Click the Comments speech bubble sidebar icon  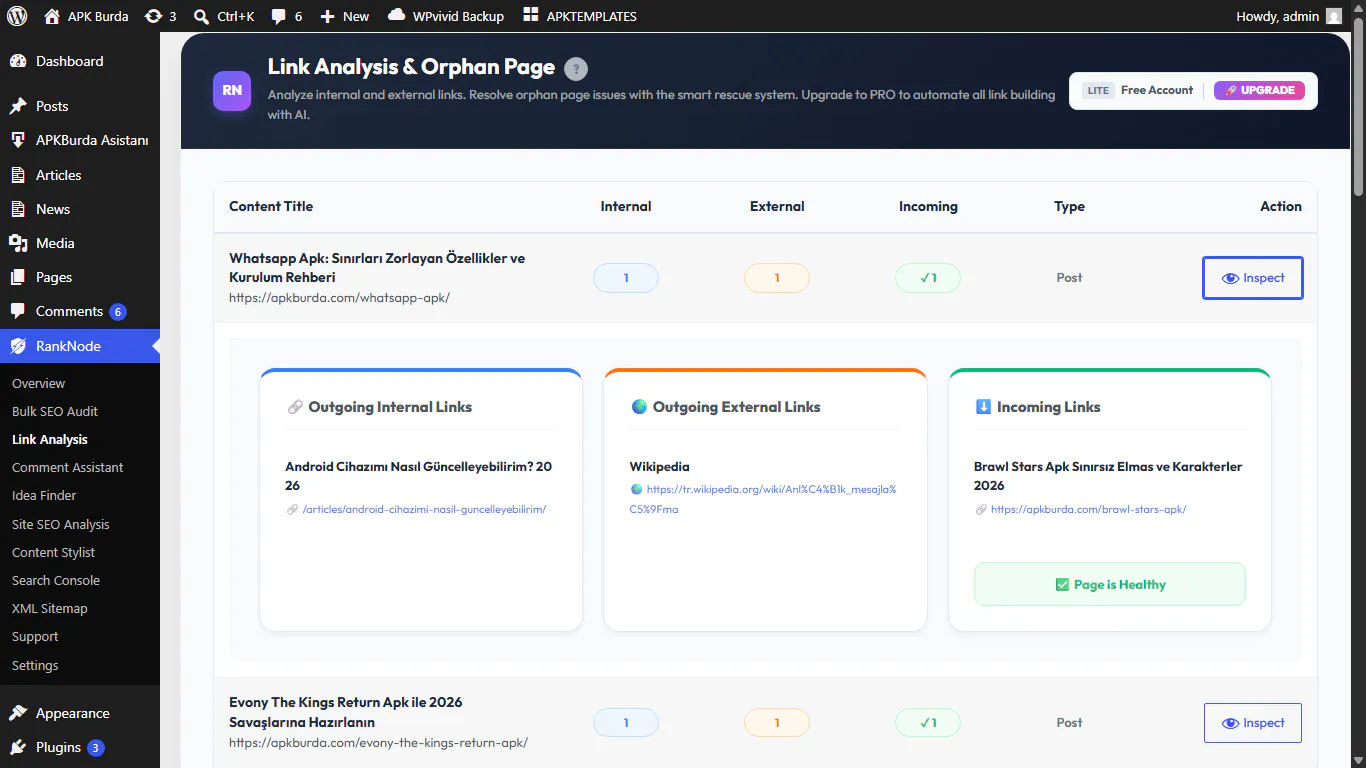pos(18,312)
